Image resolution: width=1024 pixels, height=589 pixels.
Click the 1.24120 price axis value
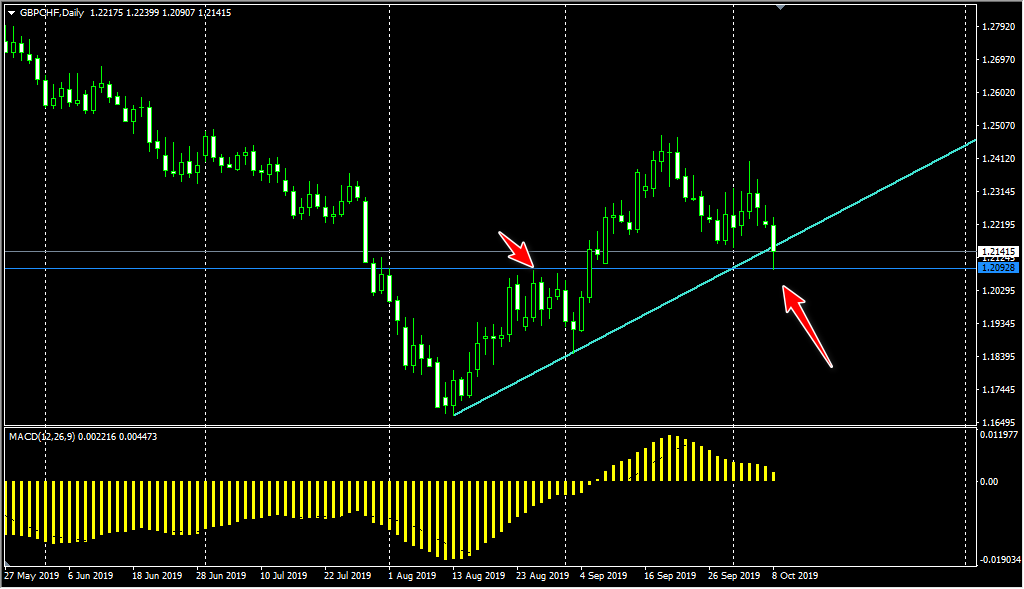(999, 159)
